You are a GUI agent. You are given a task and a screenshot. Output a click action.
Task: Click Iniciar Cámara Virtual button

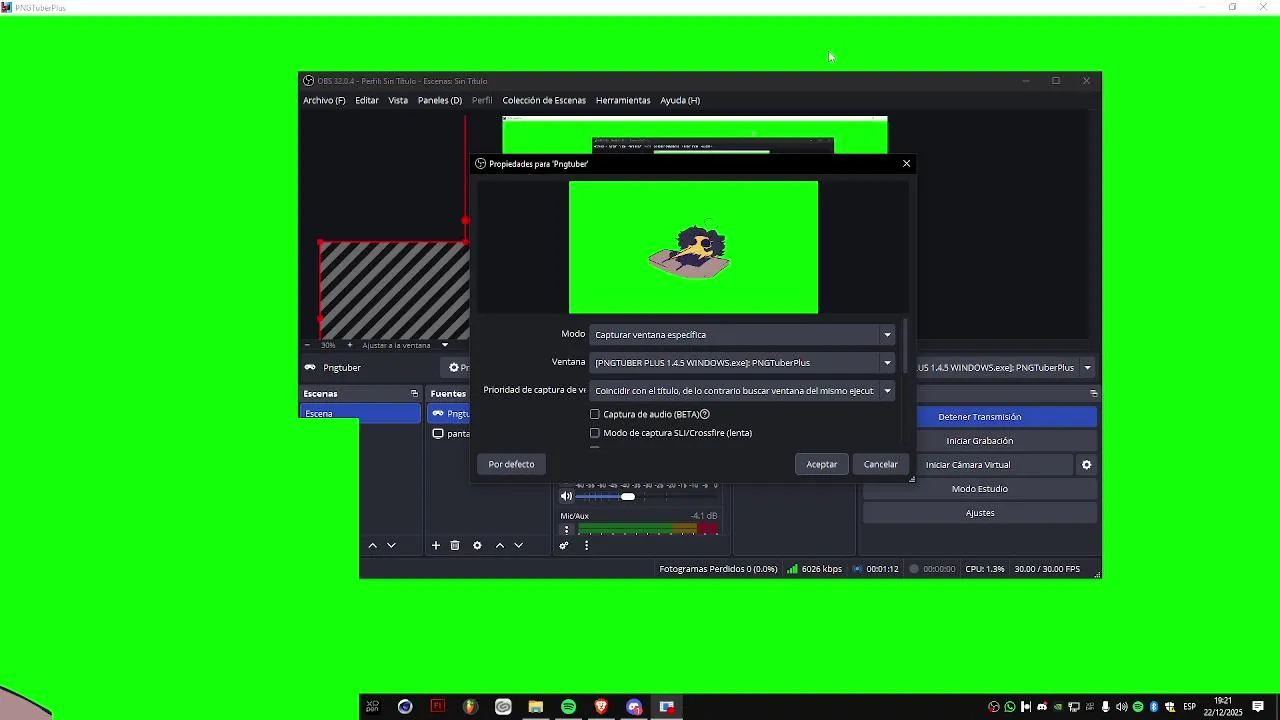(x=968, y=465)
